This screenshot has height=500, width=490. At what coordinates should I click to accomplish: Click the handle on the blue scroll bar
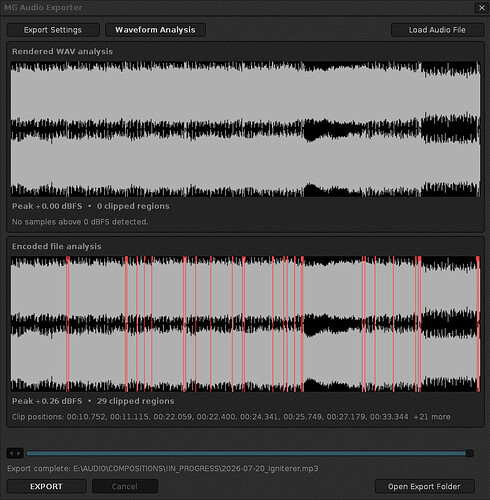470,453
